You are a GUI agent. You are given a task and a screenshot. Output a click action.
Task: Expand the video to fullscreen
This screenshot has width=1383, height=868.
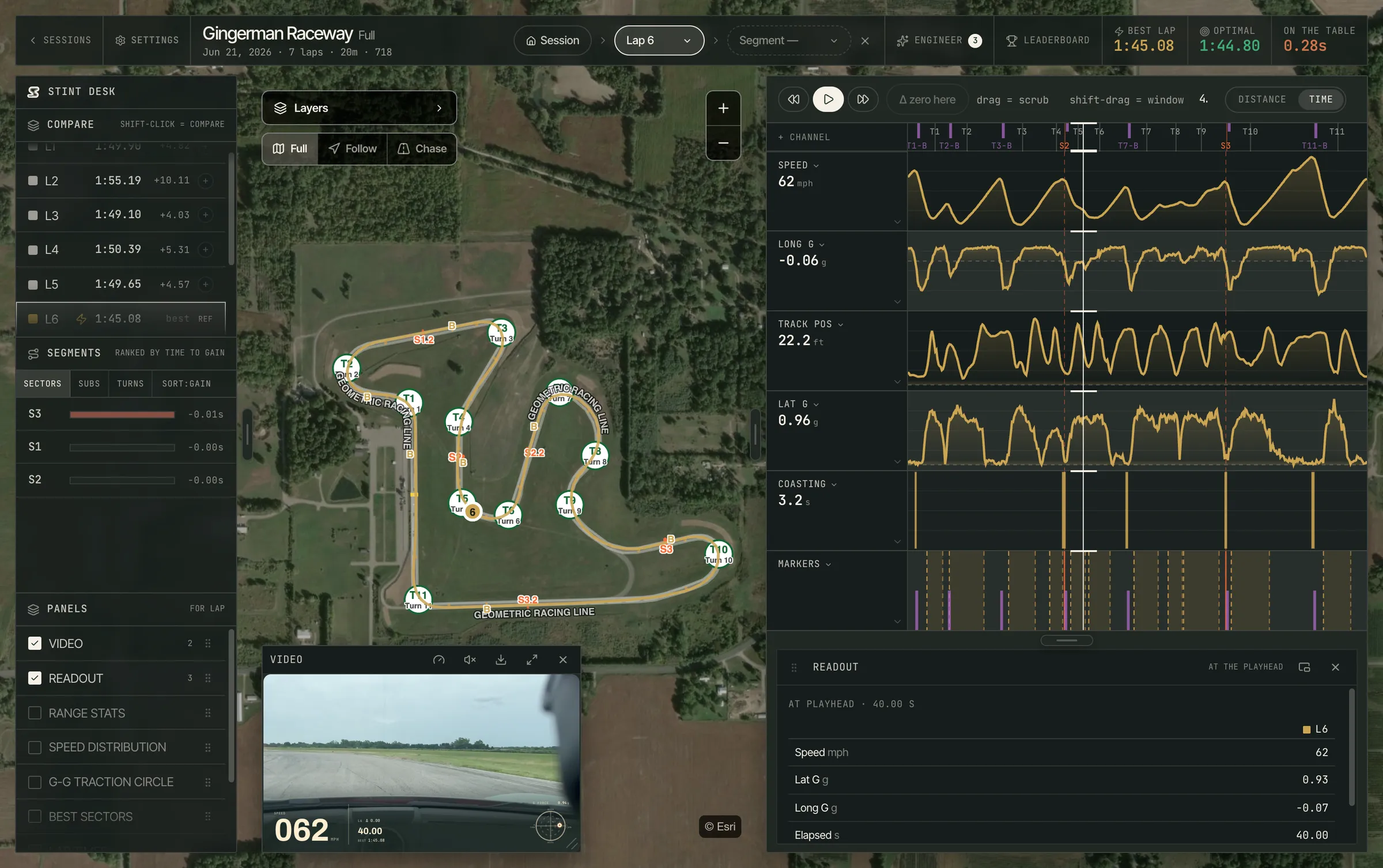point(532,660)
